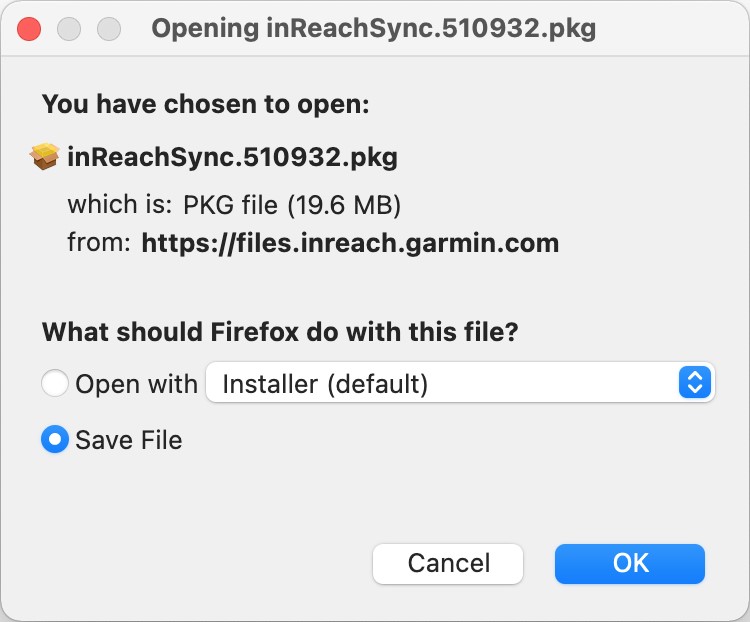Screen dimensions: 750x622
Task: Click the disabled minimize button in title bar
Action: click(x=68, y=28)
